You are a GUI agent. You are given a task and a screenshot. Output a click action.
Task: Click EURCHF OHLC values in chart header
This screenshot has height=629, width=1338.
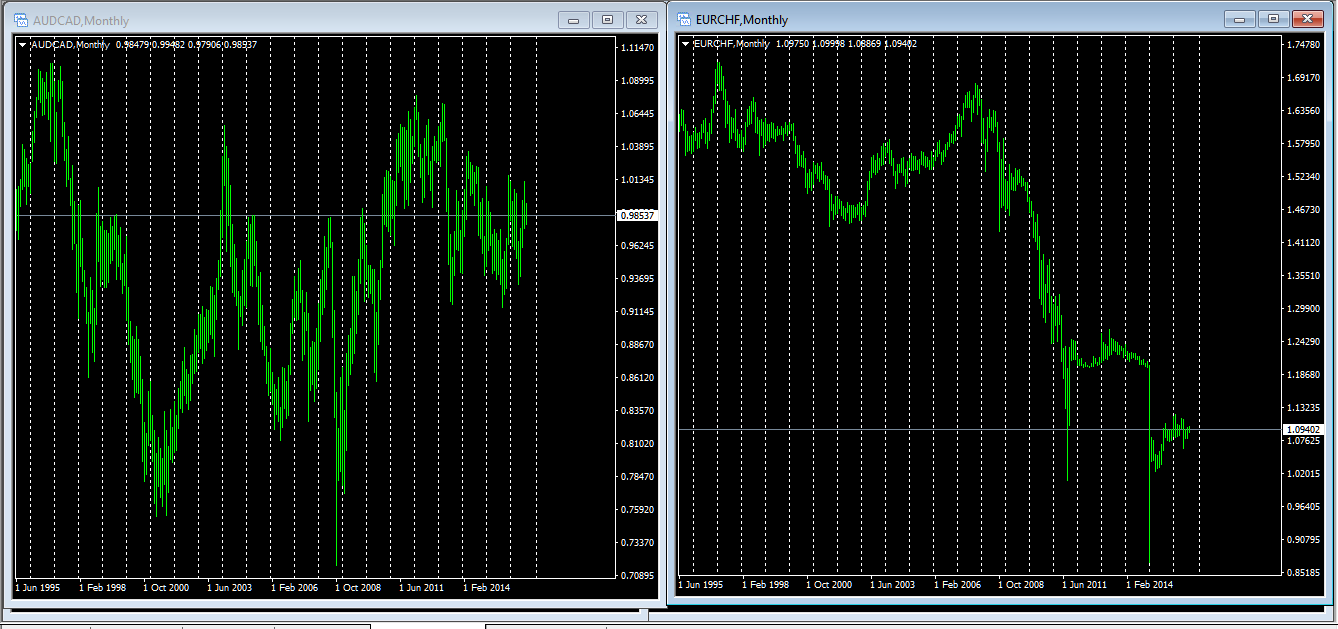coord(846,43)
